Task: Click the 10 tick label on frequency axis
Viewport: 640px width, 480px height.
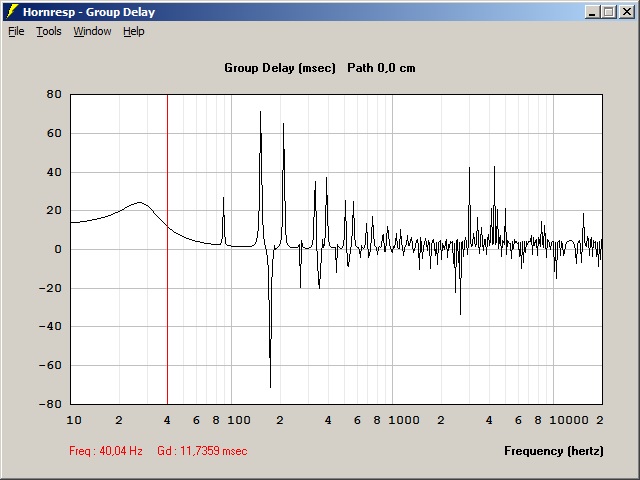Action: [74, 420]
